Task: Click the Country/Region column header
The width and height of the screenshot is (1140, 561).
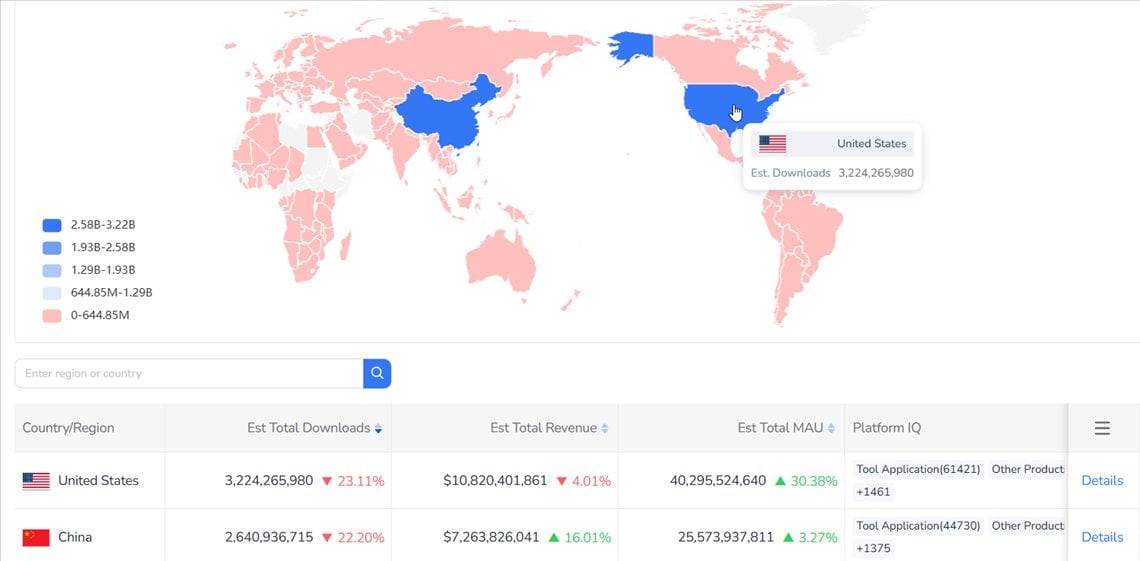Action: tap(68, 428)
